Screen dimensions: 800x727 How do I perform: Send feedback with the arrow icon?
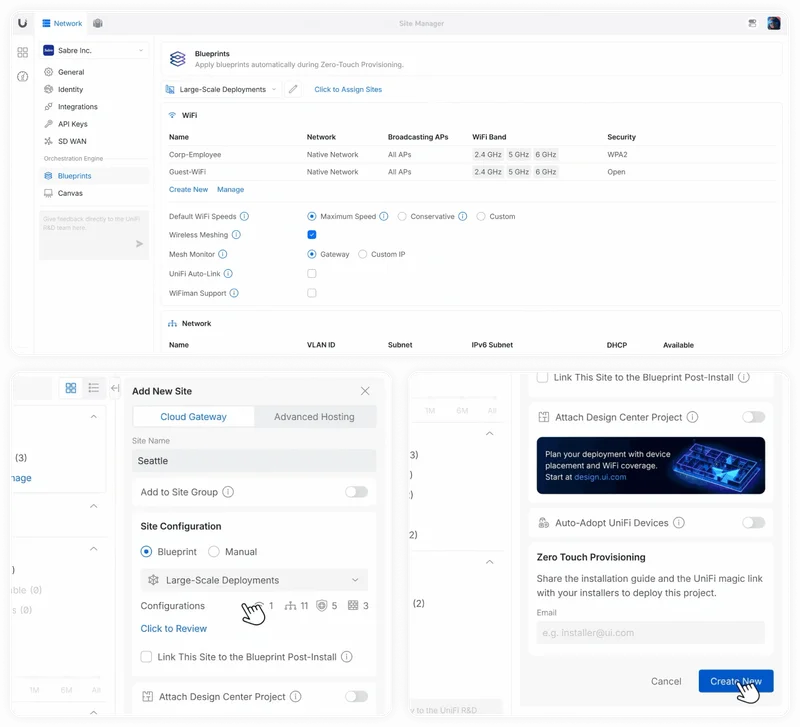point(139,244)
